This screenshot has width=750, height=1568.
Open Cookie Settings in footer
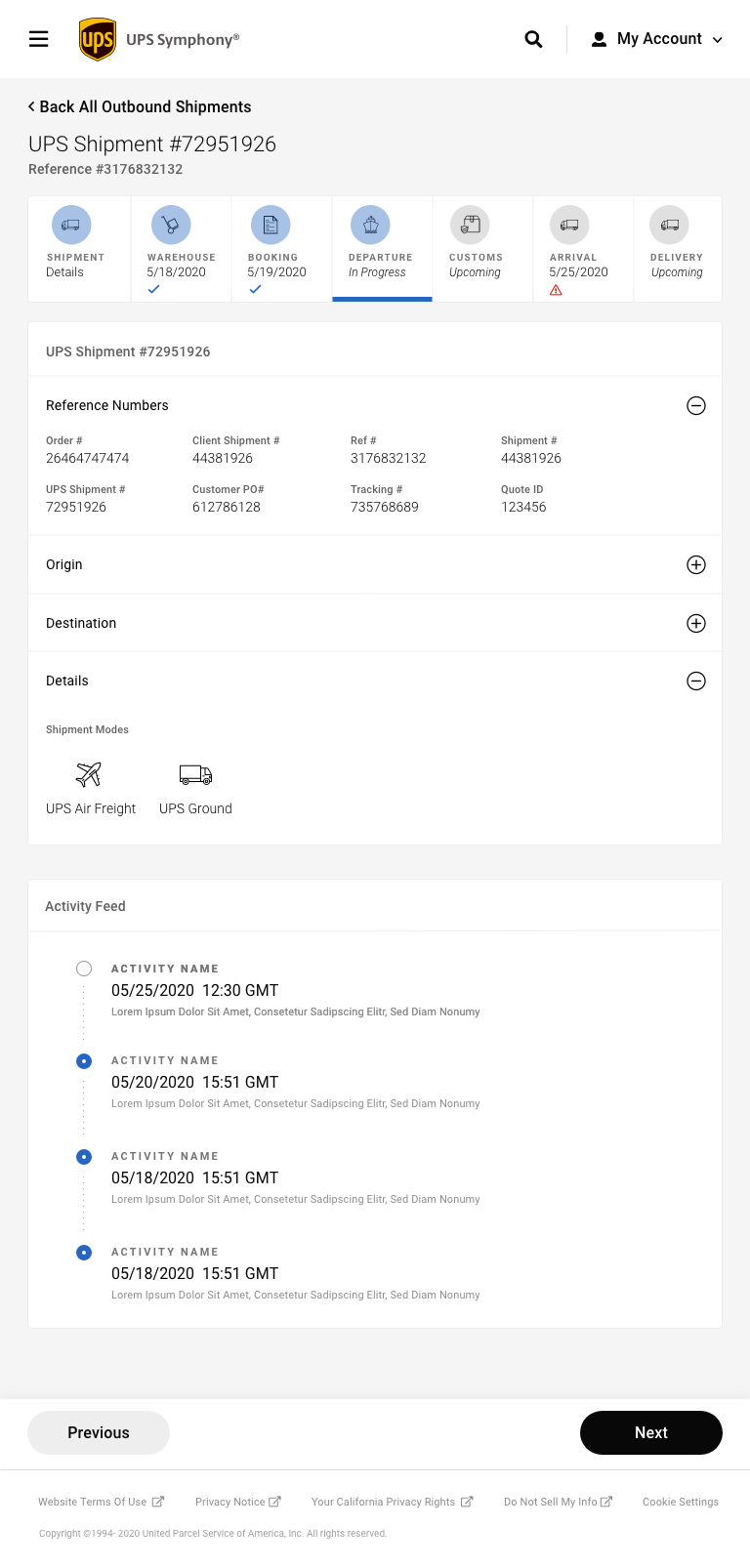680,1502
